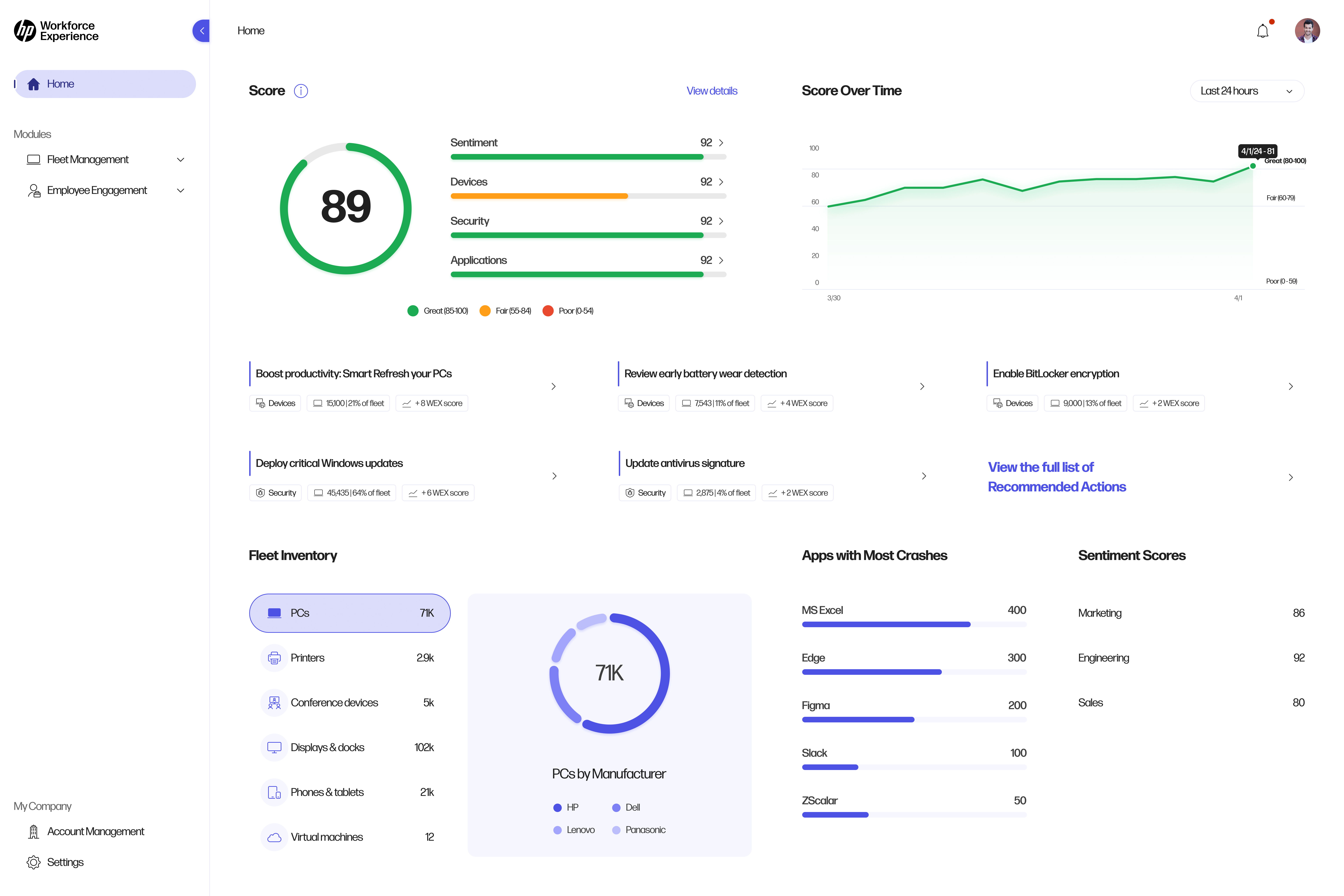Open Security score details chevron

(721, 221)
